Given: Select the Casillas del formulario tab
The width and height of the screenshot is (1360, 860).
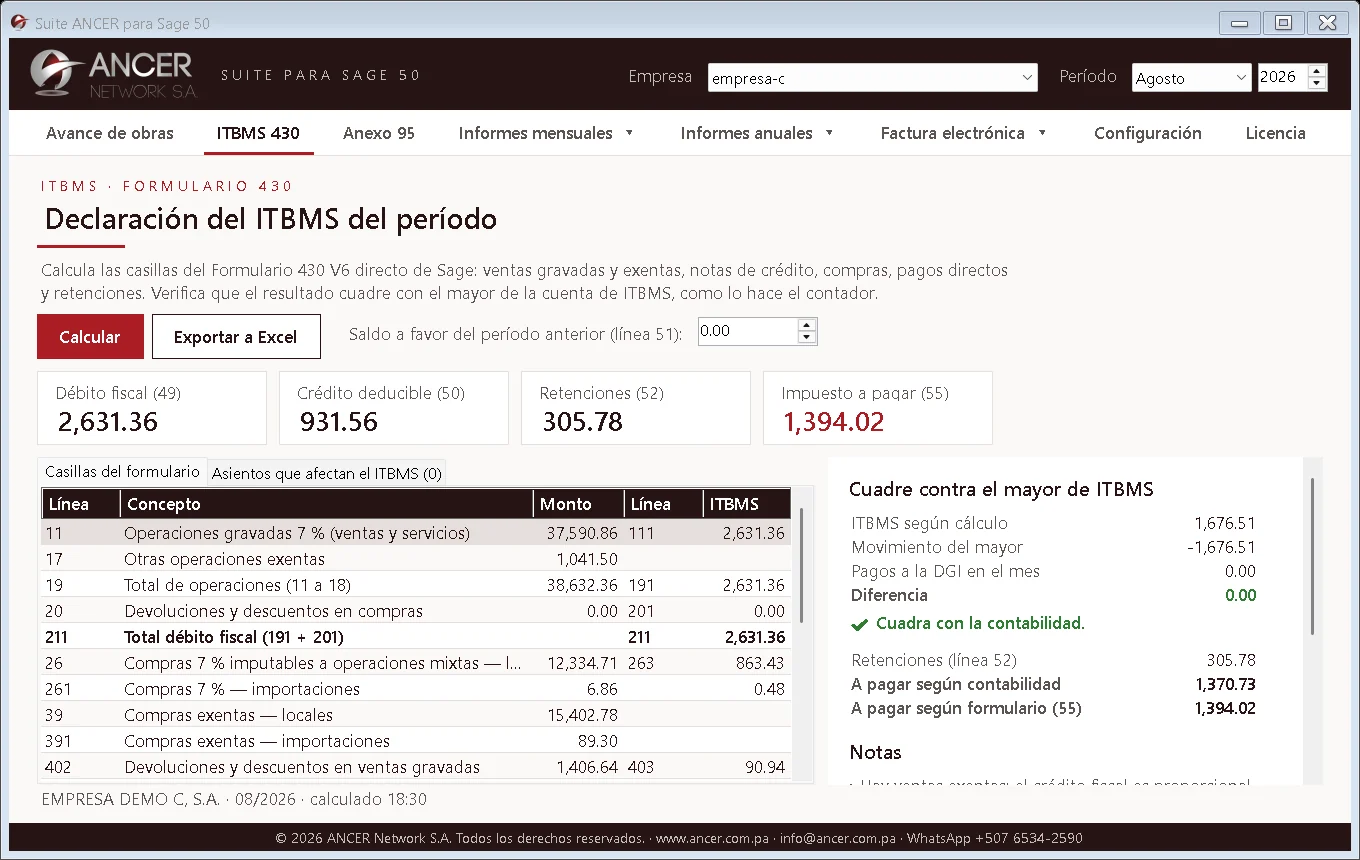Looking at the screenshot, I should [123, 472].
